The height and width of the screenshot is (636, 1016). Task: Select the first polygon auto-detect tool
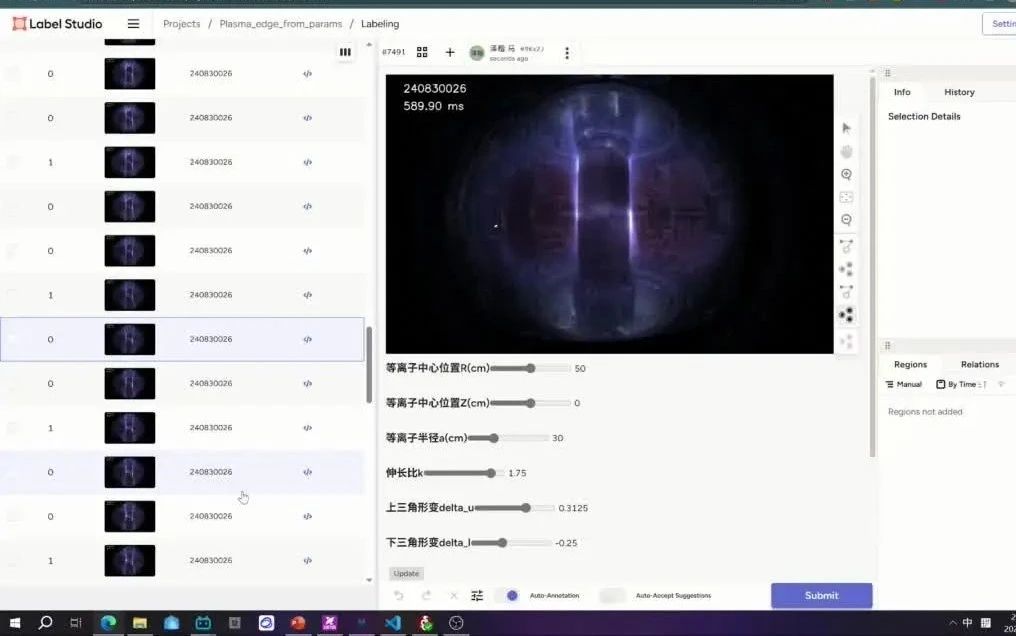846,246
